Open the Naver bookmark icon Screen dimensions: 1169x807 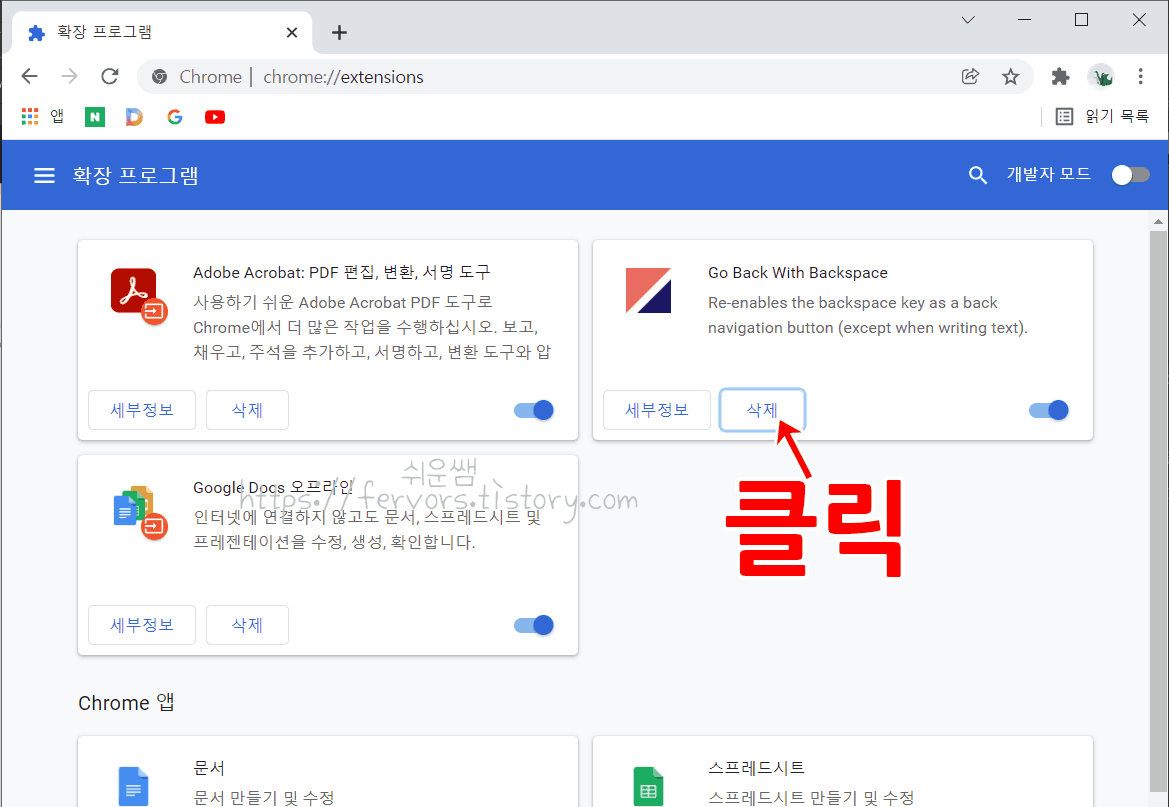click(95, 117)
